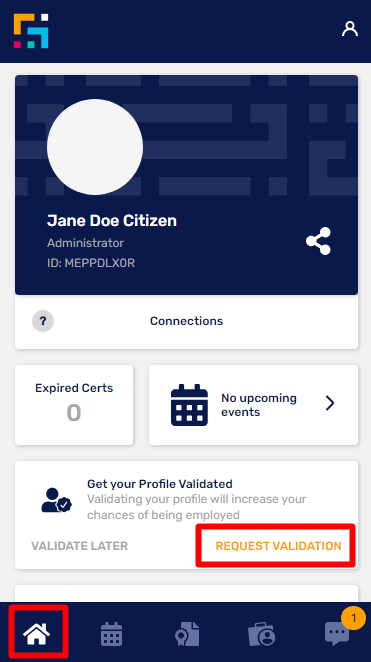Open messages with notification badge
This screenshot has width=371, height=662.
(x=337, y=634)
